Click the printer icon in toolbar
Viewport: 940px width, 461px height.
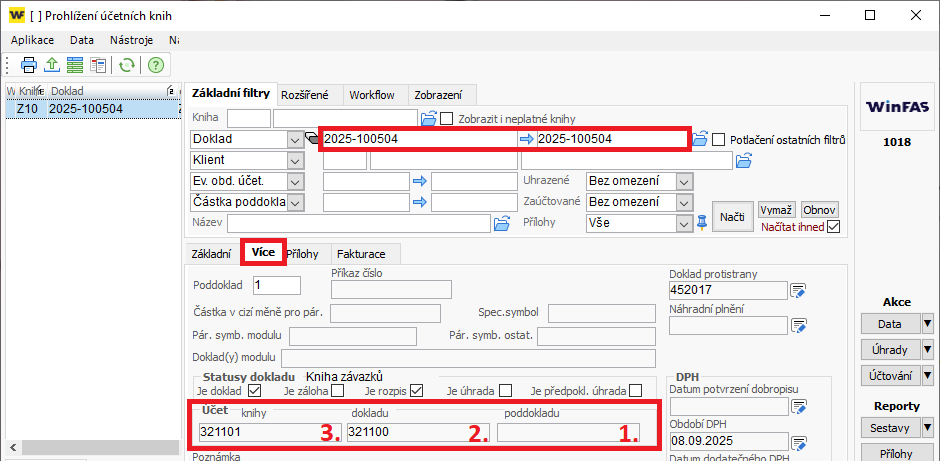click(x=29, y=65)
